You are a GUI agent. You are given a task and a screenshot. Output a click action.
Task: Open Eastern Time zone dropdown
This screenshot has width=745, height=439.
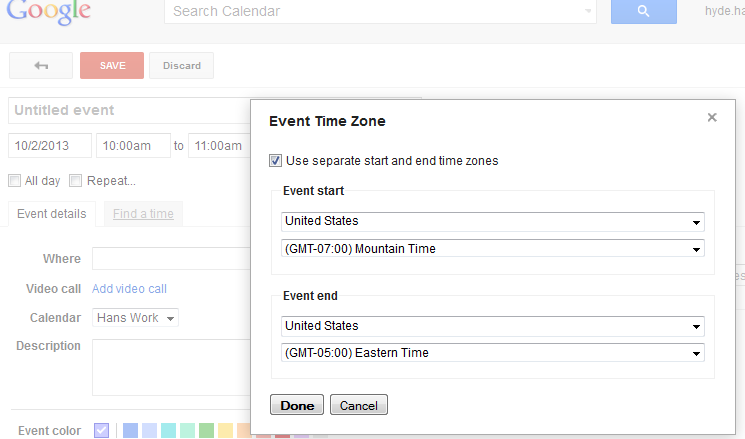point(493,353)
